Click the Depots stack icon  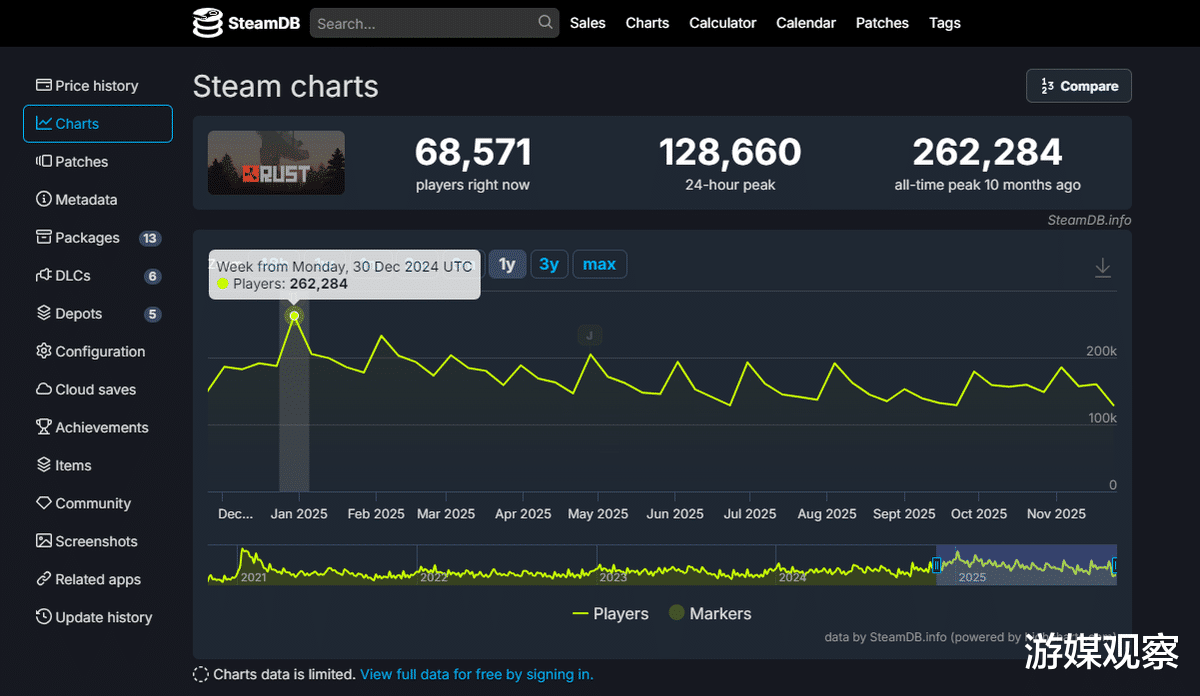[44, 313]
